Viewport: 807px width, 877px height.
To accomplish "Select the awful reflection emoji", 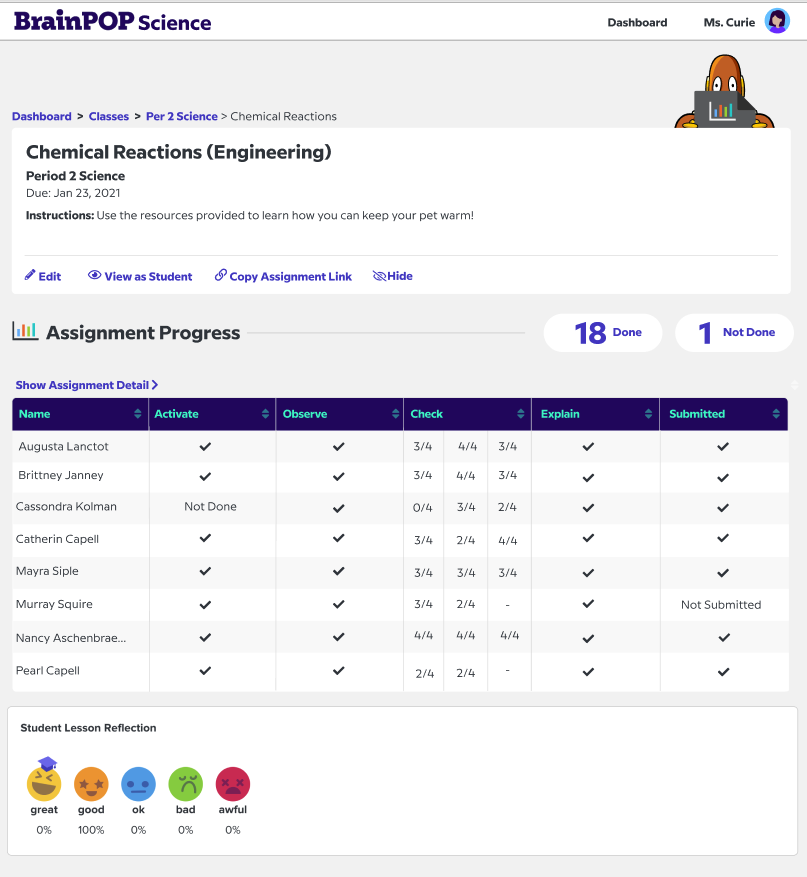I will 233,784.
